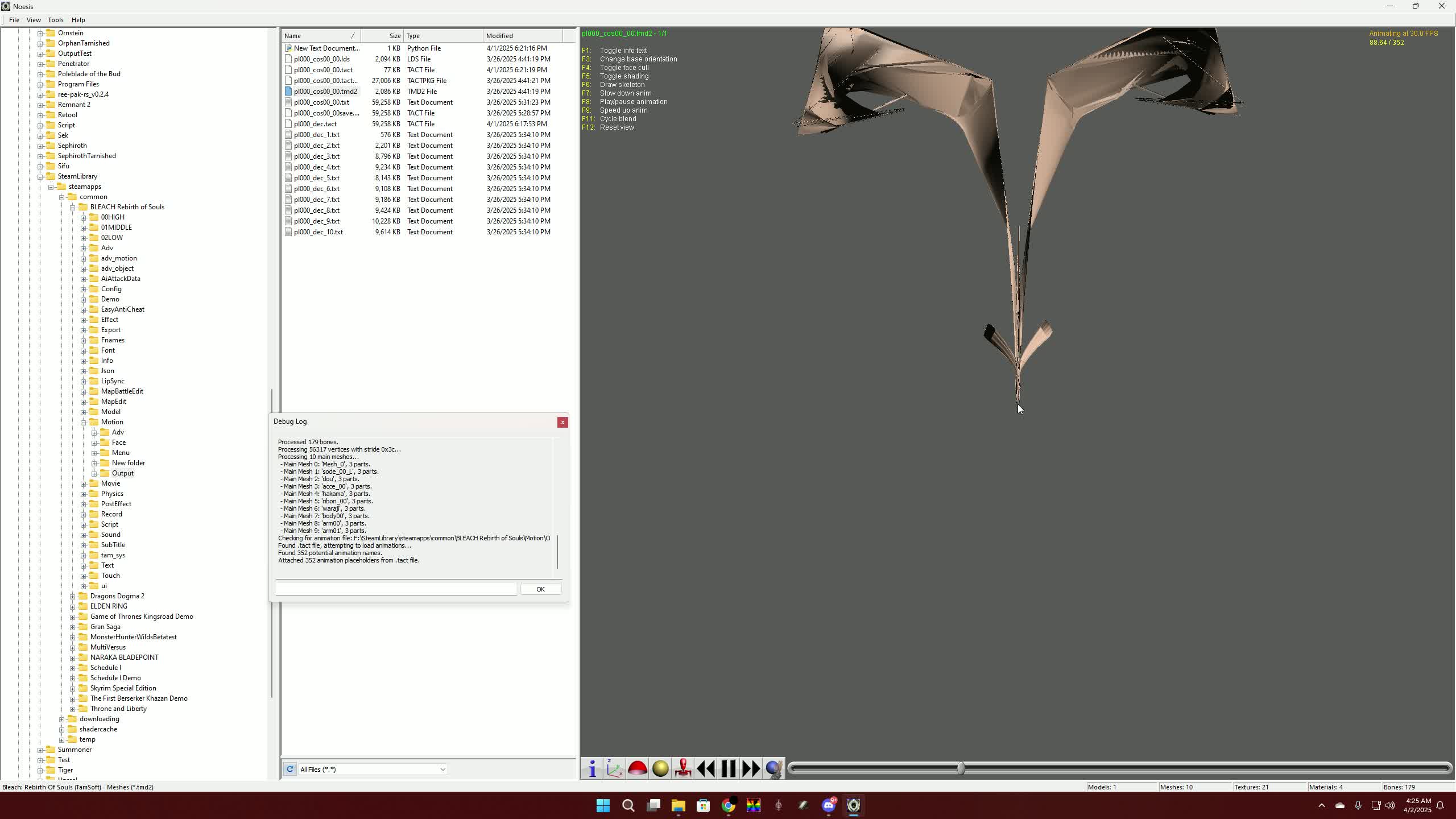This screenshot has height=819, width=1456.
Task: Expand the ELDEN RING folder node
Action: (x=73, y=607)
